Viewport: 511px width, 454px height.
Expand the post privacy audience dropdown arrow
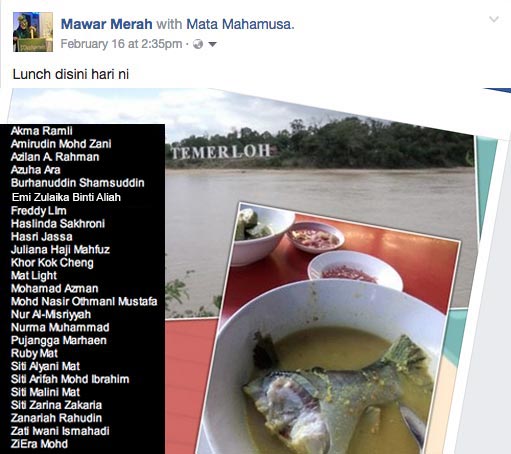coord(212,44)
